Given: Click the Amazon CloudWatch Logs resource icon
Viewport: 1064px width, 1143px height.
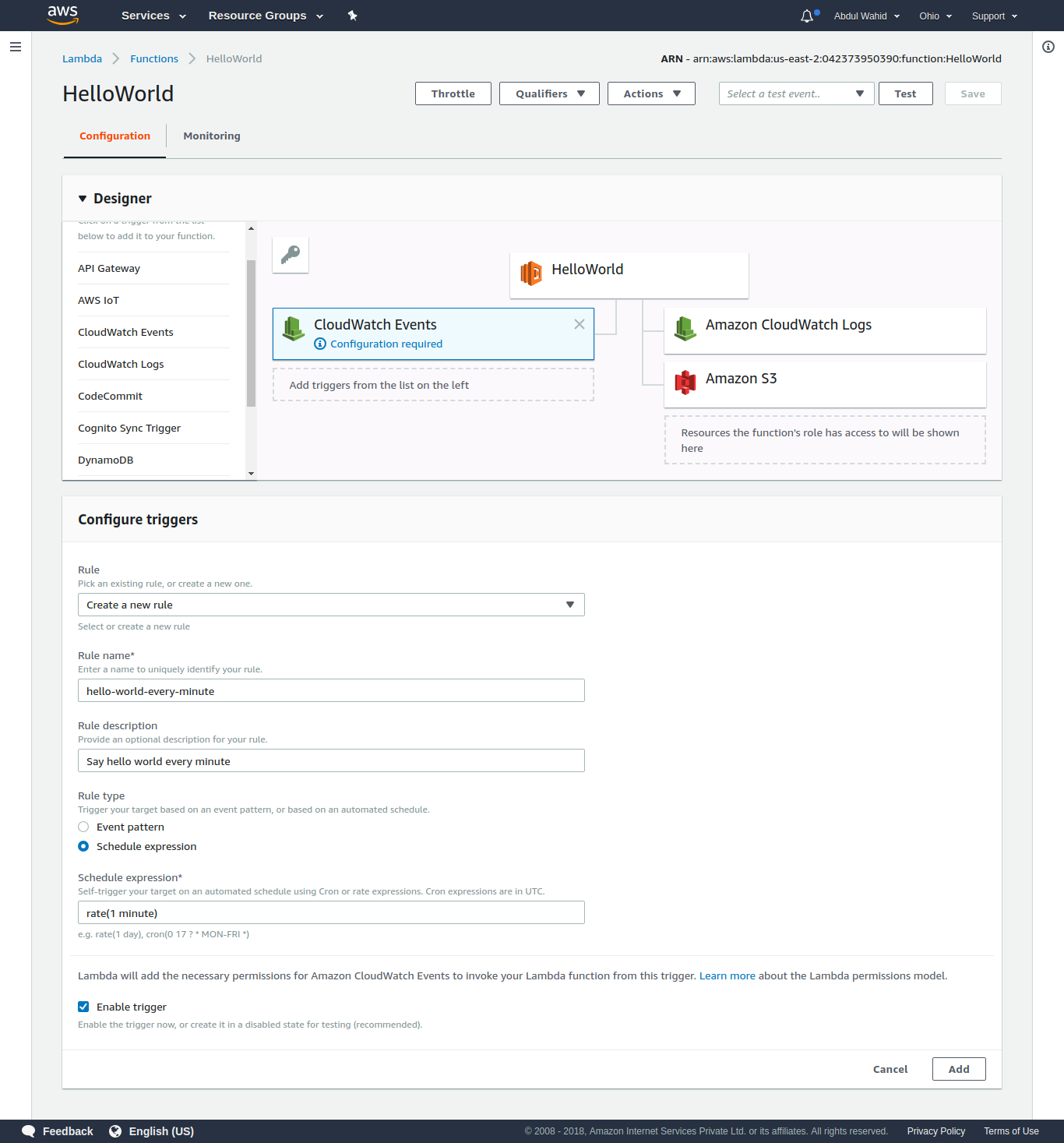Looking at the screenshot, I should pos(685,329).
